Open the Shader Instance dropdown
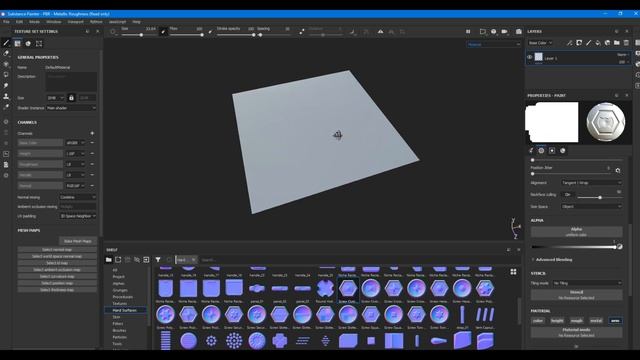This screenshot has width=640, height=360. point(71,108)
